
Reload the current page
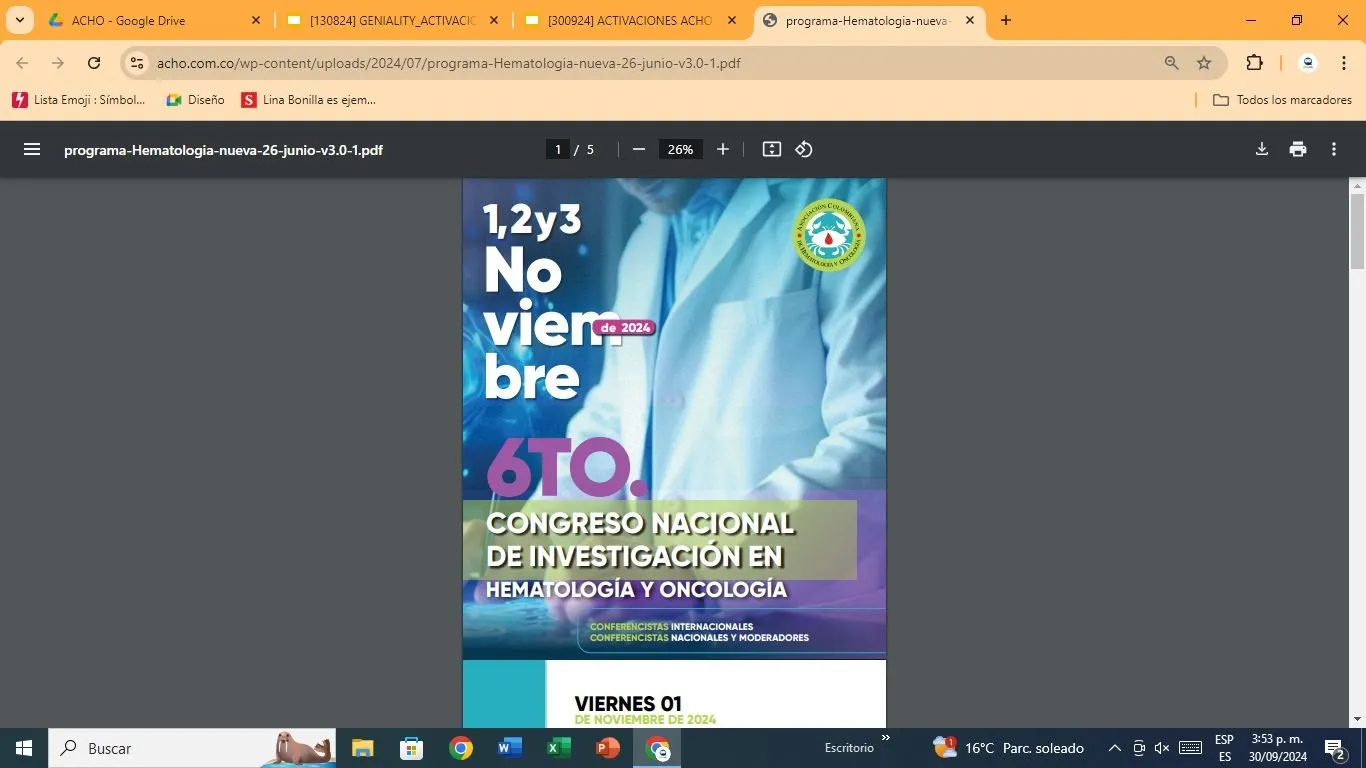(x=94, y=63)
